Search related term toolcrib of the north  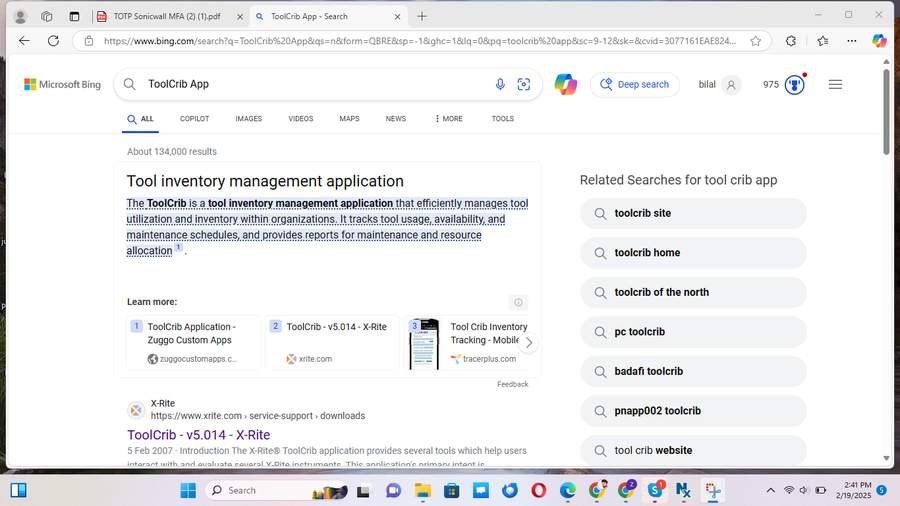point(693,293)
